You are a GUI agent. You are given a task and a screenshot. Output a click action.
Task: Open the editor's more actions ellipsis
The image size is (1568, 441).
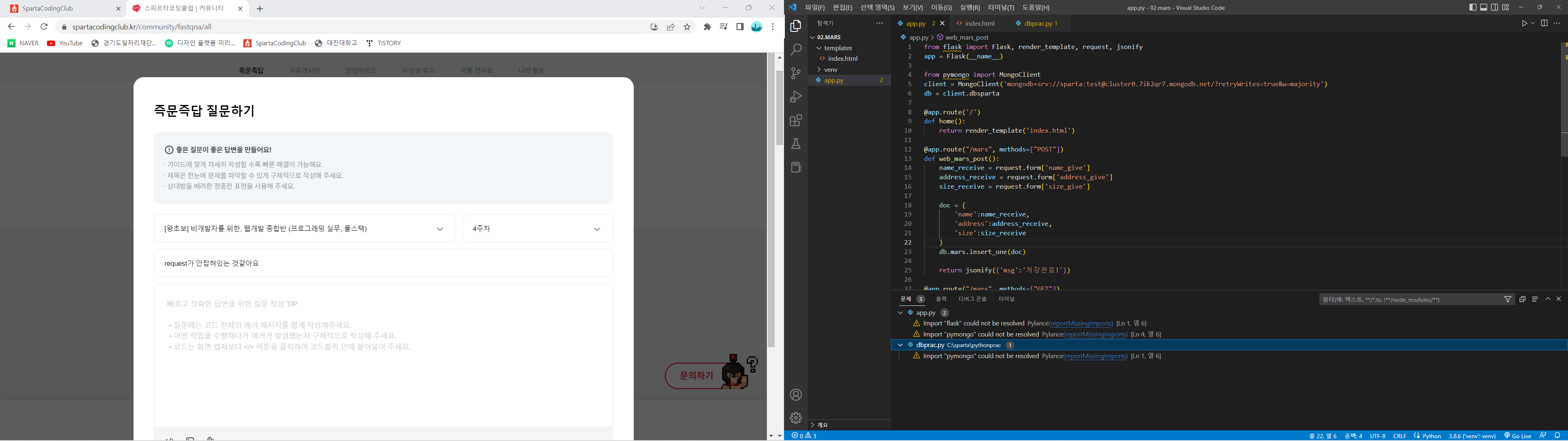point(1557,23)
